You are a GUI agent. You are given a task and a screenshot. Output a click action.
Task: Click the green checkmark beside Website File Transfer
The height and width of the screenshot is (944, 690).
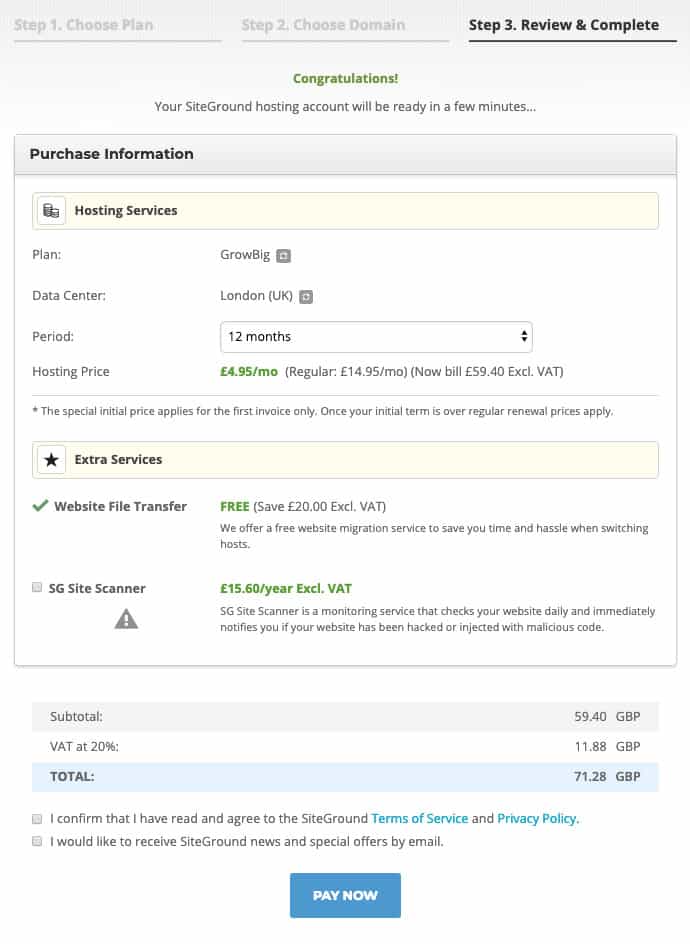pos(40,506)
